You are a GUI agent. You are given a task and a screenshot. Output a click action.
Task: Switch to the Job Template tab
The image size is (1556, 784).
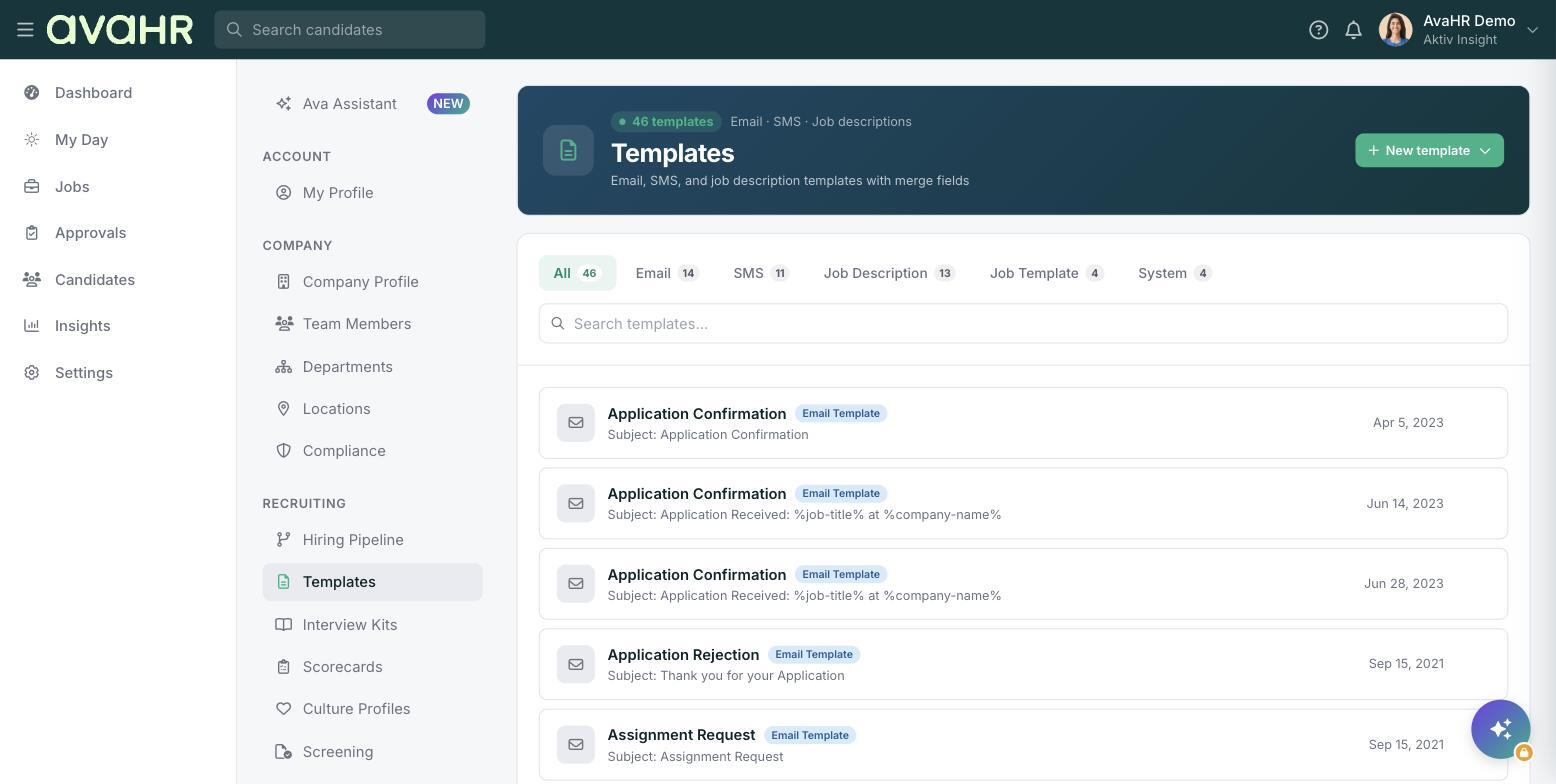1046,273
